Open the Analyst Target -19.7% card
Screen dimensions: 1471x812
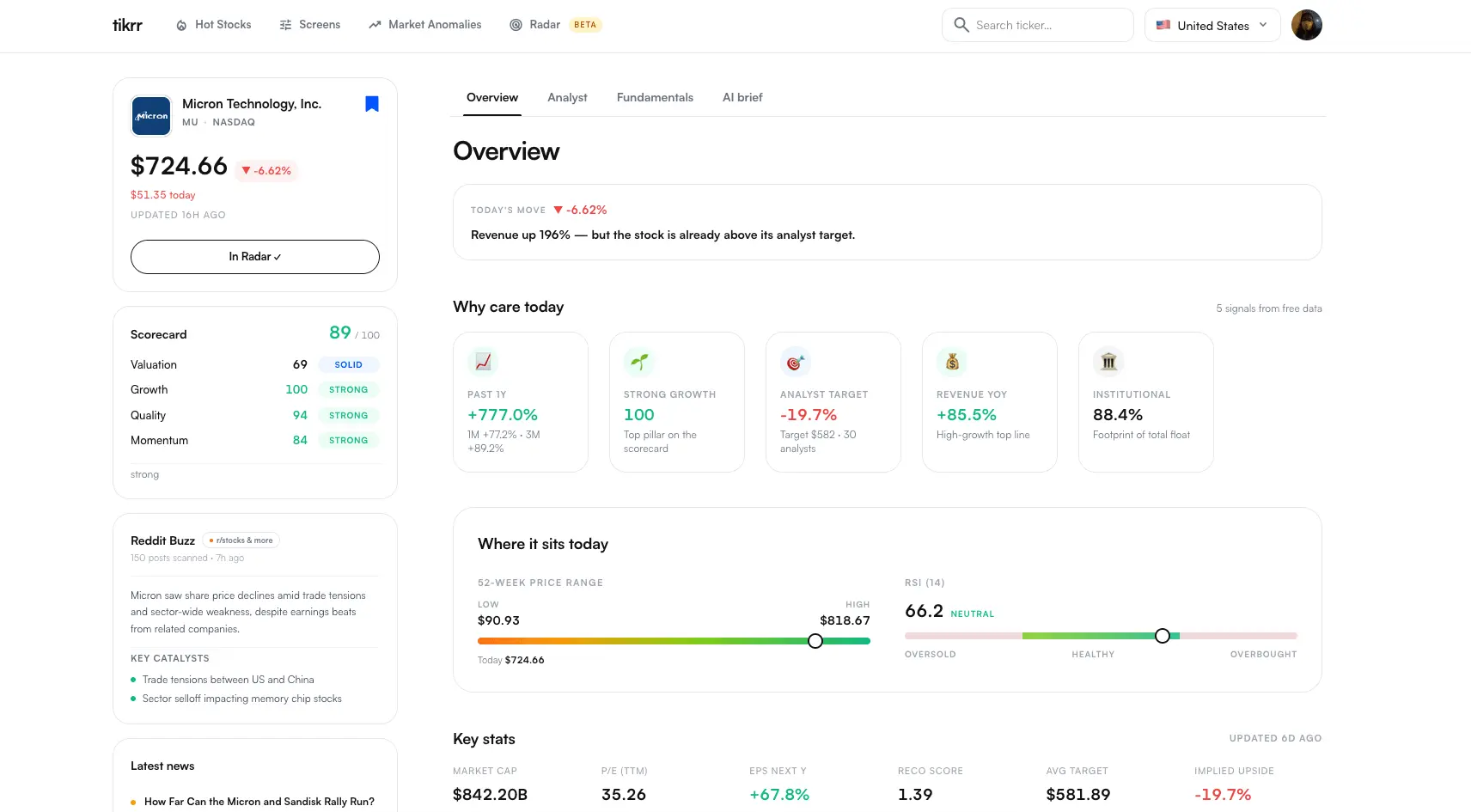click(x=833, y=402)
